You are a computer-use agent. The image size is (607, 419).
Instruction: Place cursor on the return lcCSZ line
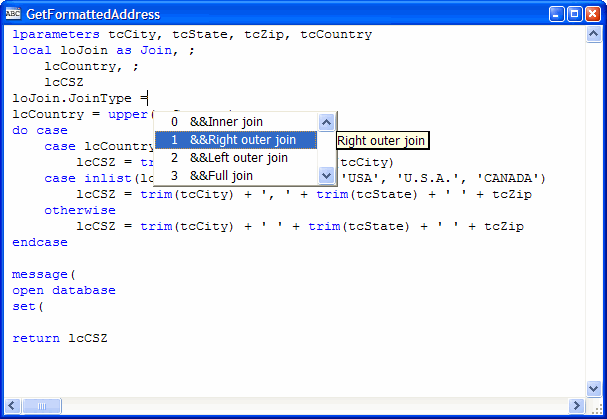pos(60,338)
